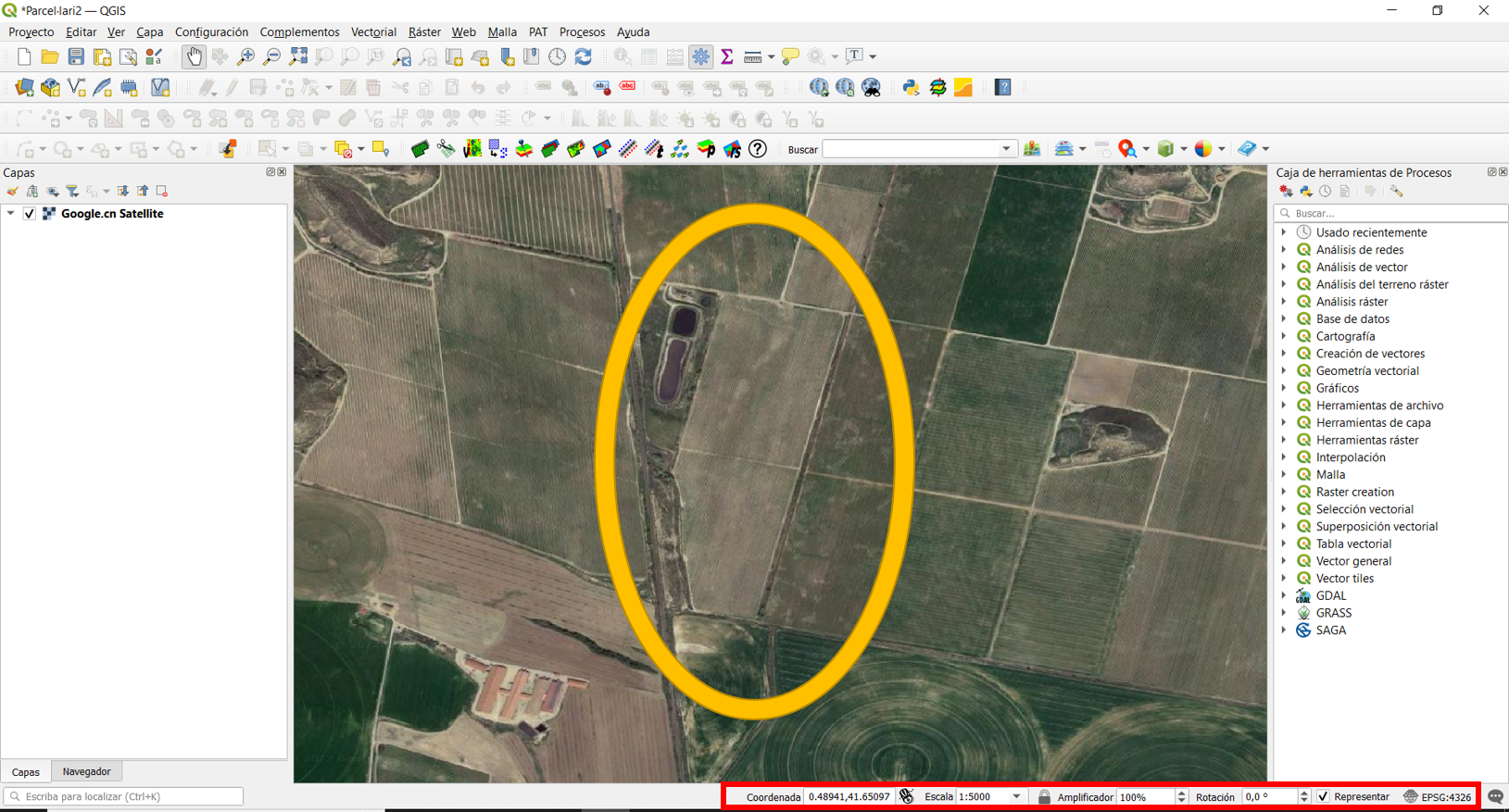Select the Measure Line ruler tool
1509x812 pixels.
click(752, 56)
